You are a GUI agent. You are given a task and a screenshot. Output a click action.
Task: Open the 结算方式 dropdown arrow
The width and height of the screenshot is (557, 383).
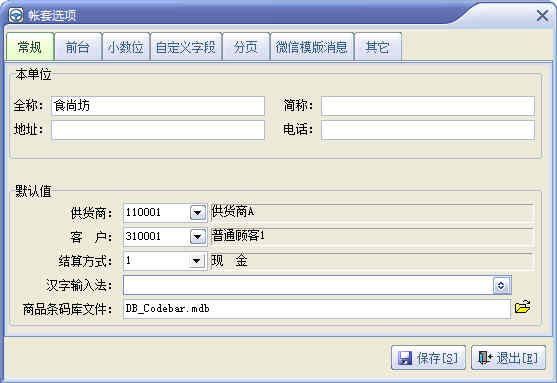[196, 261]
